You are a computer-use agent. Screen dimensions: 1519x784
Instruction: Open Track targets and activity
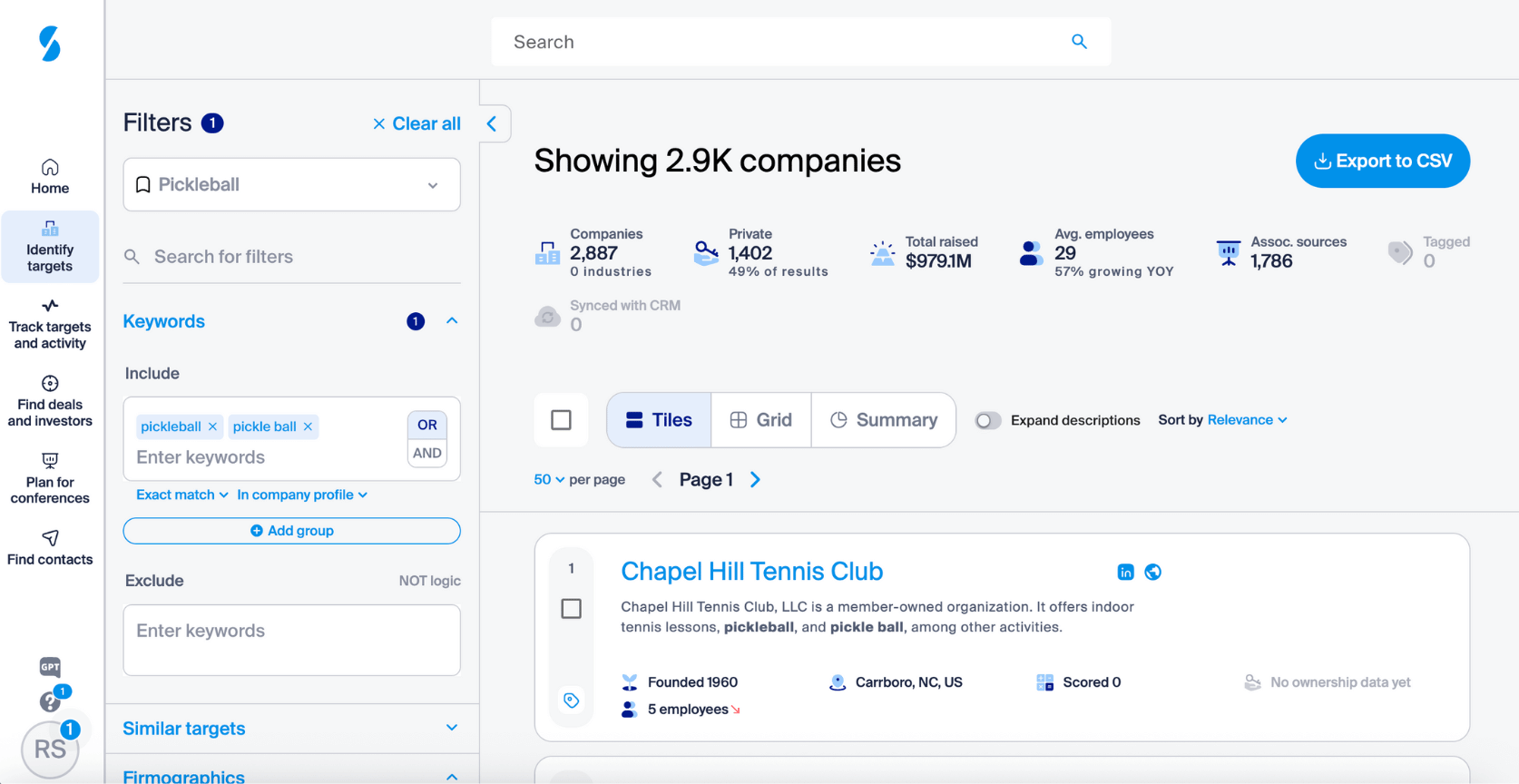[50, 324]
